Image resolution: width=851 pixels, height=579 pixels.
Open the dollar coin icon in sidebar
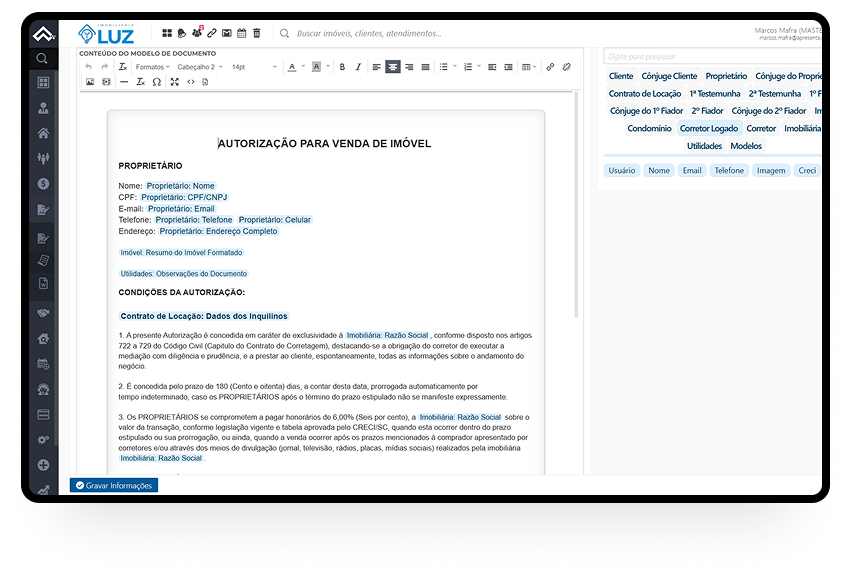click(43, 184)
